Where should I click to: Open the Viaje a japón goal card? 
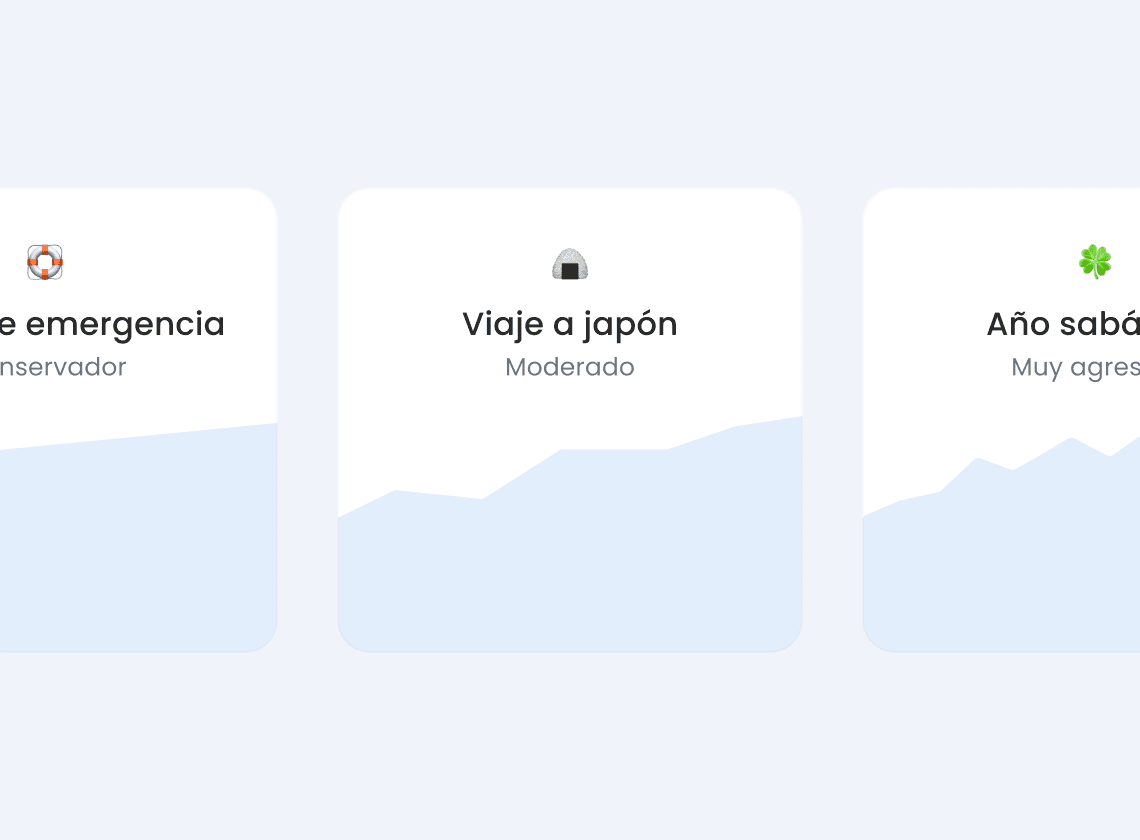570,418
